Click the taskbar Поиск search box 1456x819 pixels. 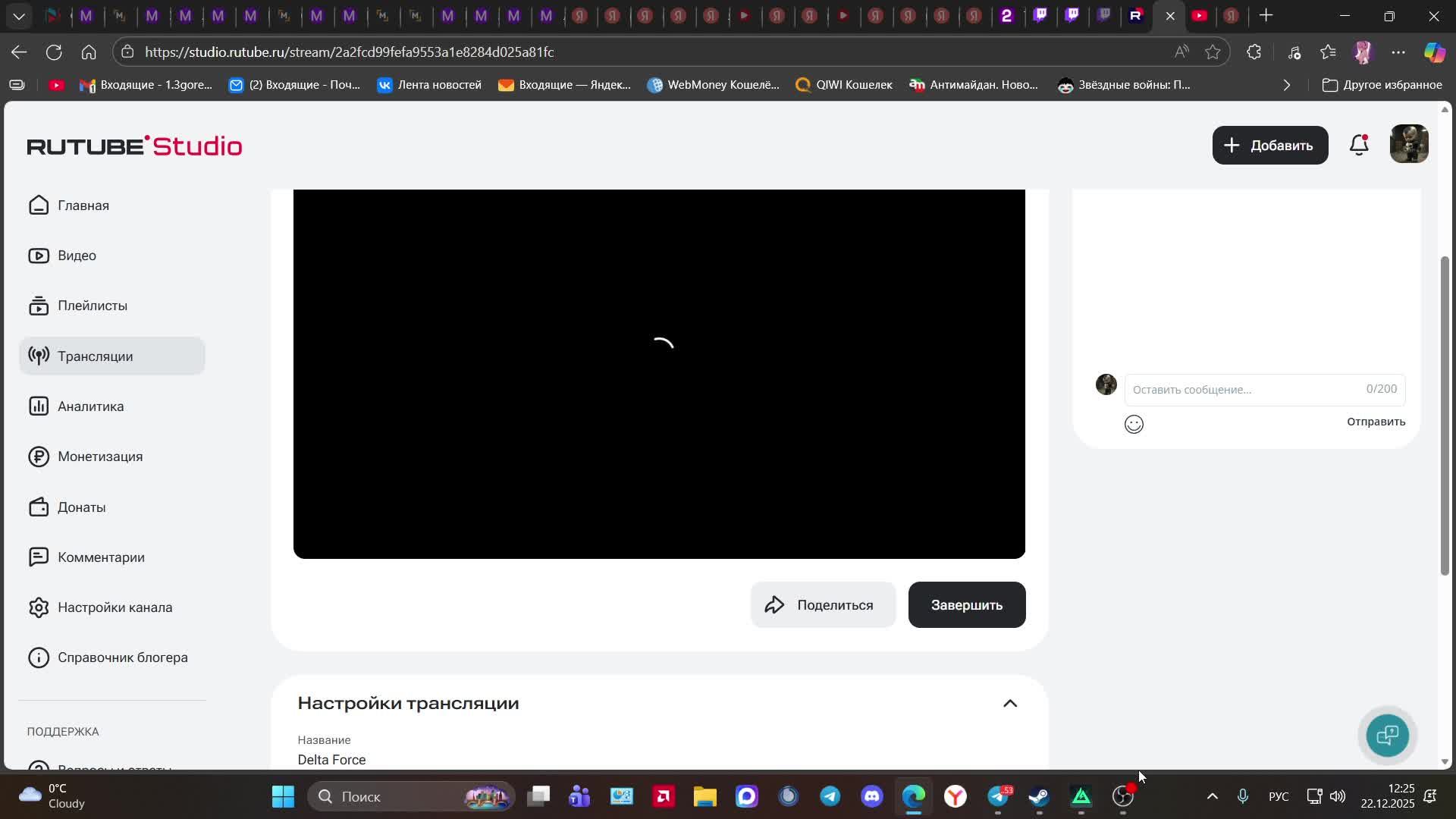click(x=411, y=796)
